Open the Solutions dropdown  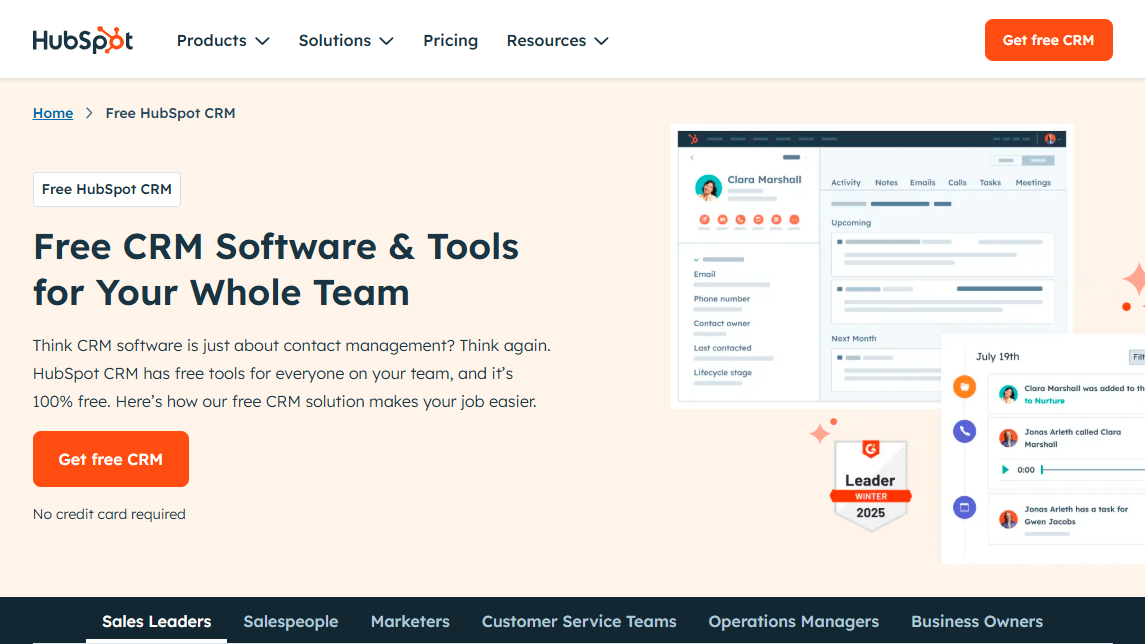346,41
